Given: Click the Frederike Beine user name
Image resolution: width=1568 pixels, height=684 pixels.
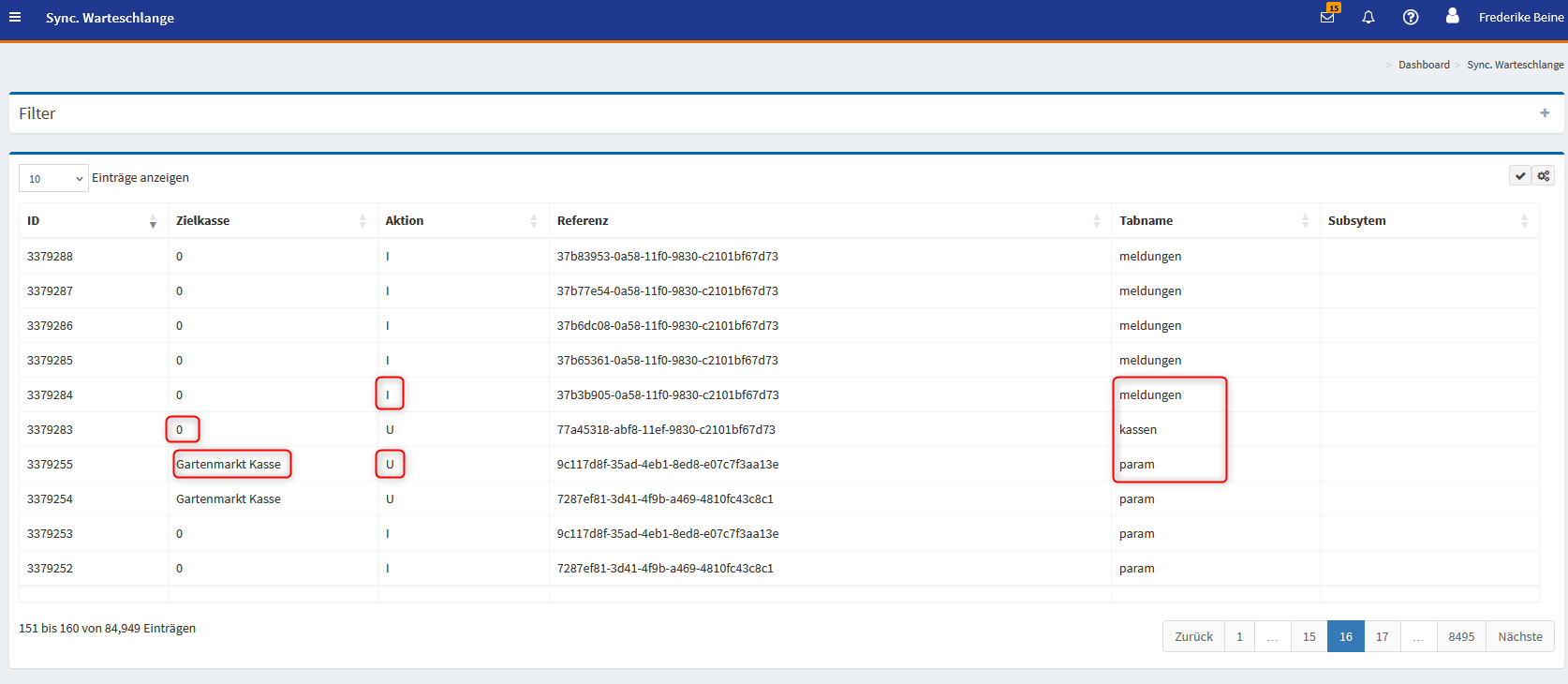Looking at the screenshot, I should [x=1520, y=18].
